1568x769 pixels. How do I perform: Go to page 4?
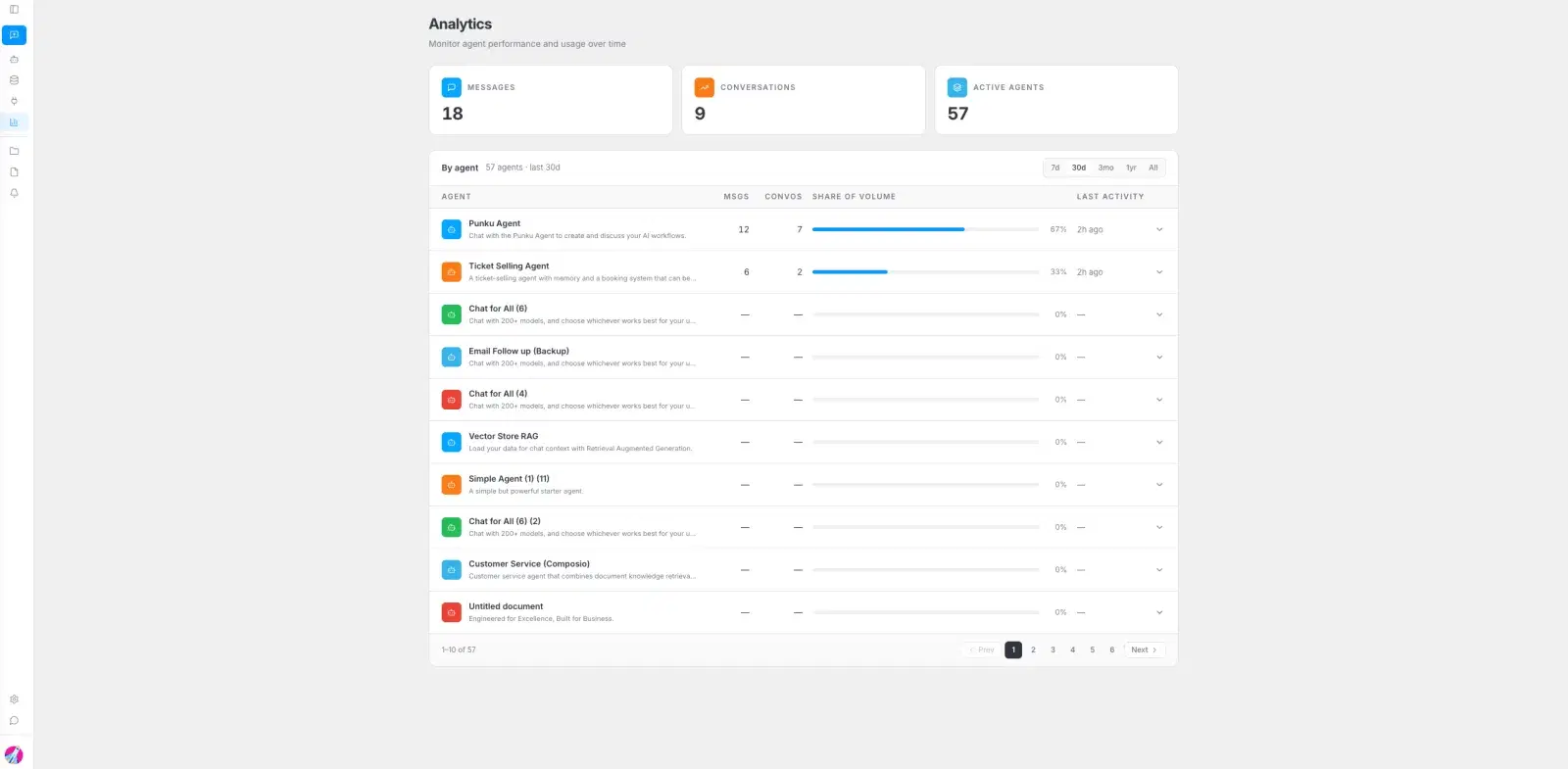click(x=1073, y=649)
